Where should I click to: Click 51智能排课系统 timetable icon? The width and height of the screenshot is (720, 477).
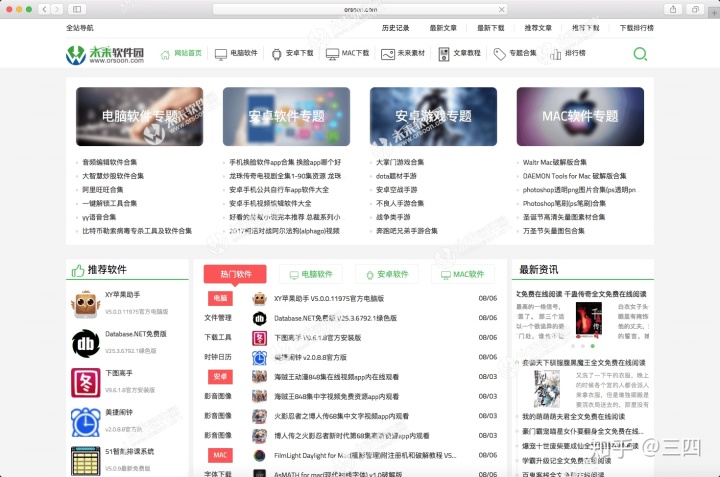[85, 461]
